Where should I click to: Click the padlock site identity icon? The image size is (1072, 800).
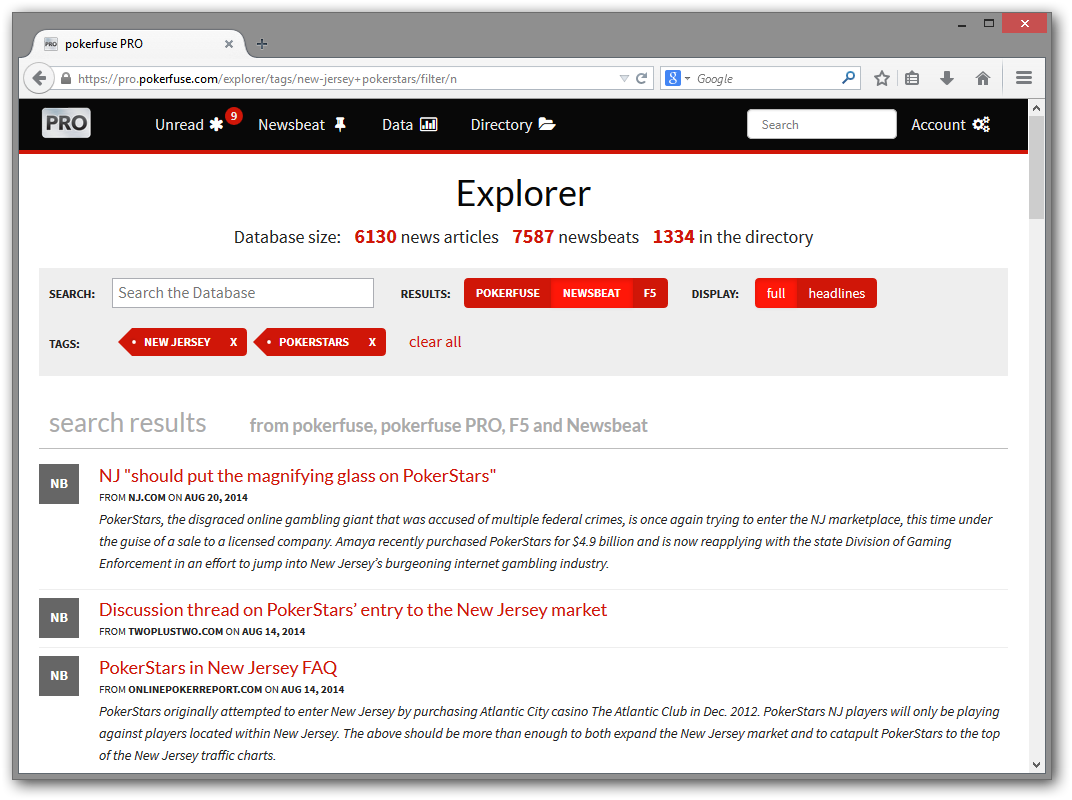click(x=66, y=79)
